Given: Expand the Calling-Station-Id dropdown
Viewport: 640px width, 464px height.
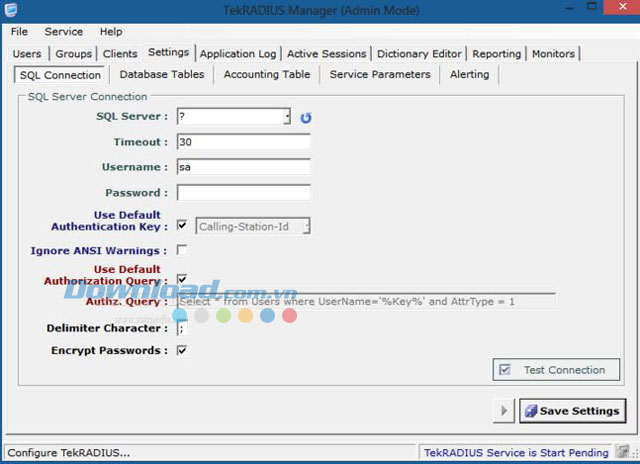Looking at the screenshot, I should 307,226.
